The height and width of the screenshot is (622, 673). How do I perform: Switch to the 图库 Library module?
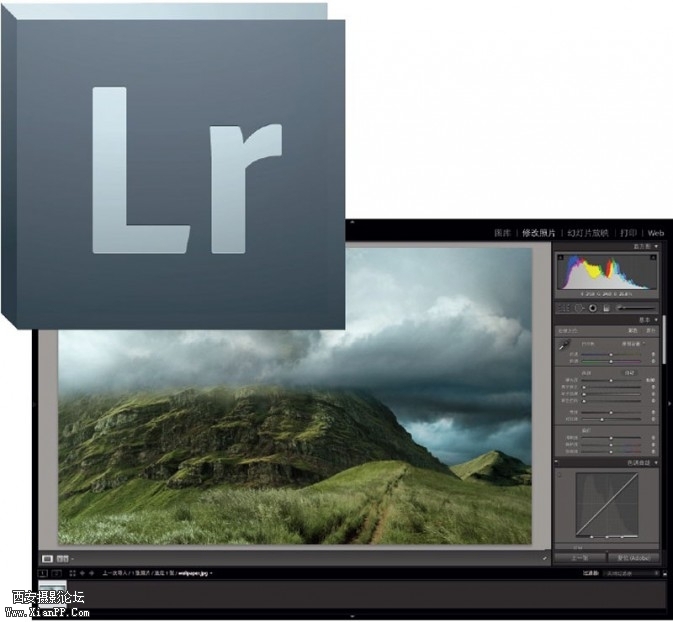pyautogui.click(x=502, y=233)
